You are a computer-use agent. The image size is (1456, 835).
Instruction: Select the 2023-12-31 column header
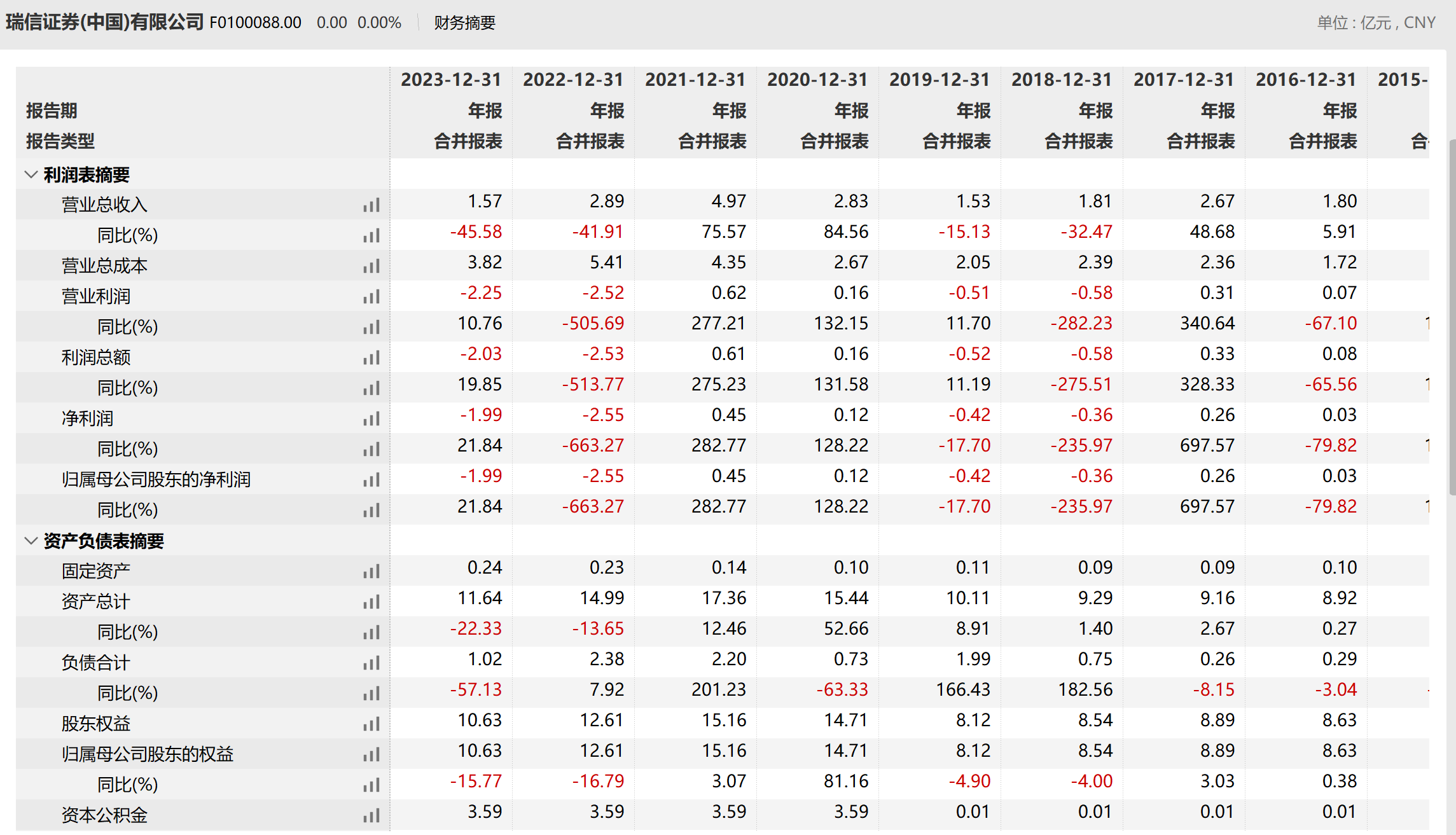point(450,79)
